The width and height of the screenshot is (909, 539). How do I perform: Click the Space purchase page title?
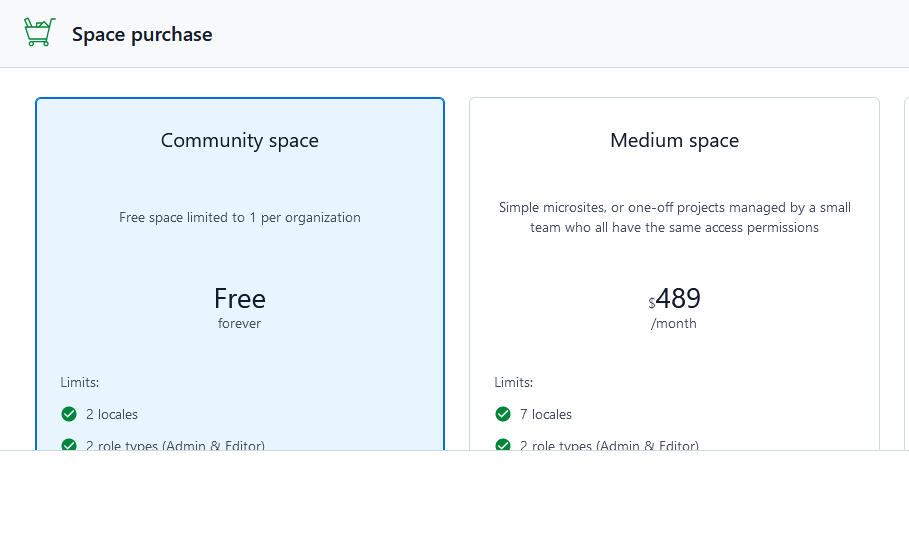pos(142,34)
